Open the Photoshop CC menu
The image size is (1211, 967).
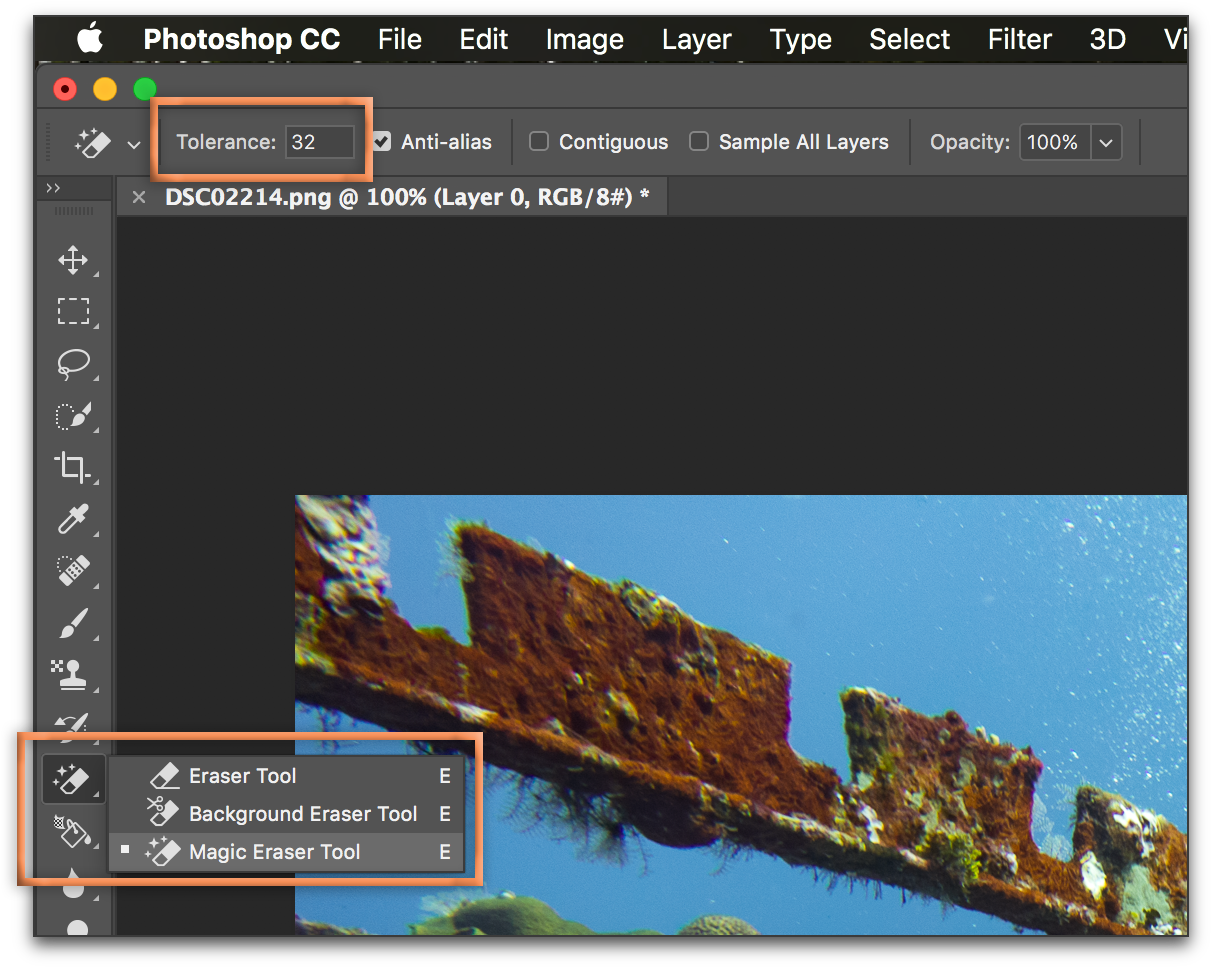242,40
